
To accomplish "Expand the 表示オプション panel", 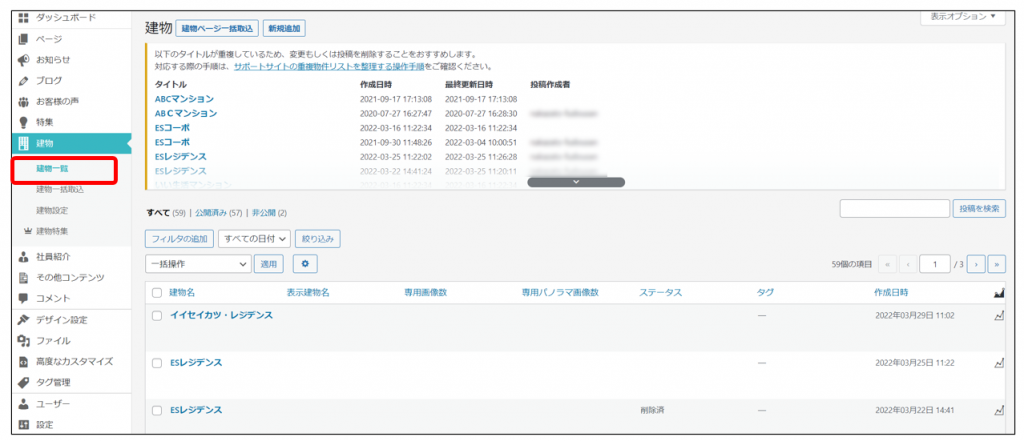I will (962, 17).
